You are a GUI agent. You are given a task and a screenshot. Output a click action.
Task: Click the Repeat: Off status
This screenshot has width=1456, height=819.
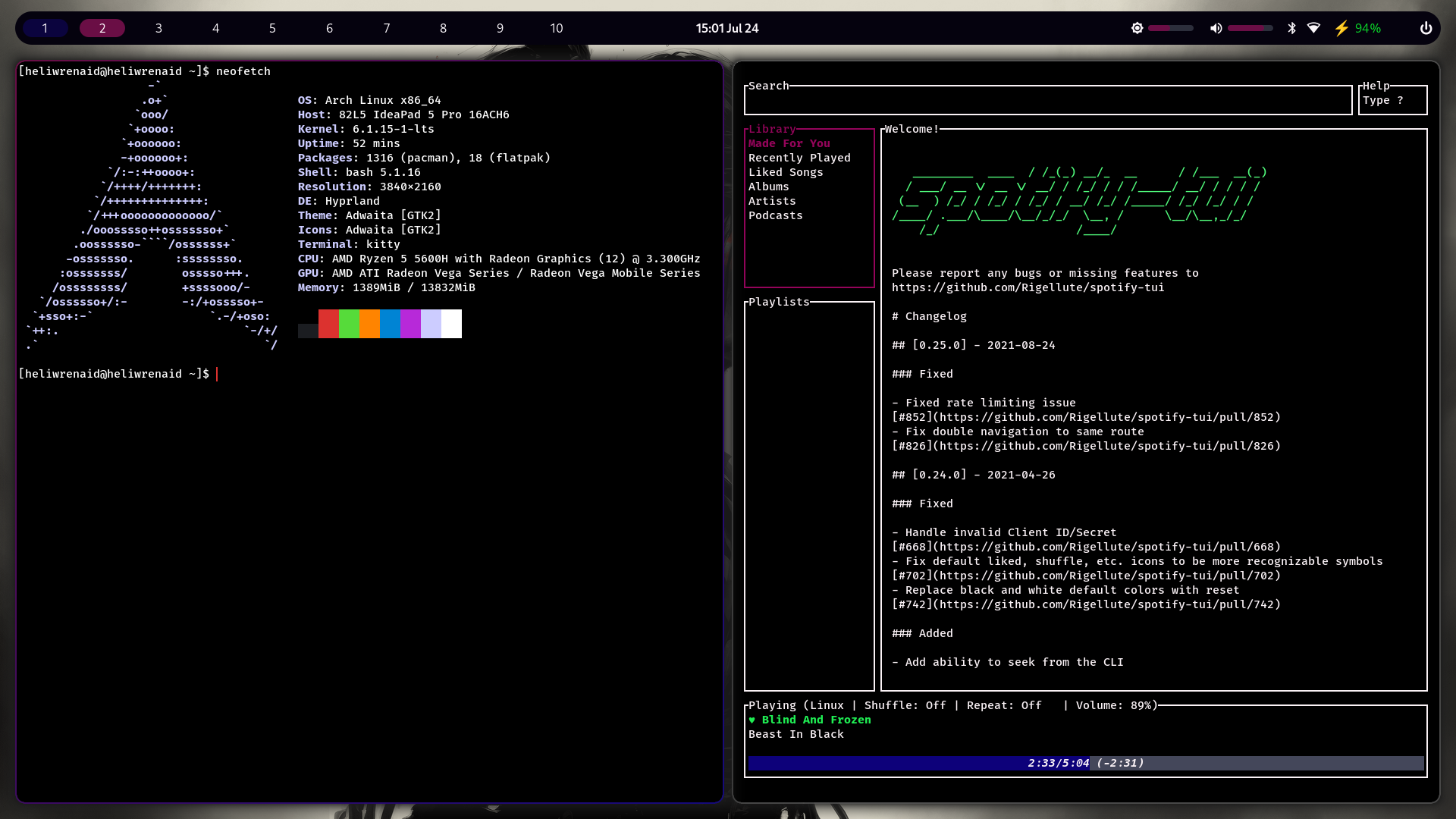pyautogui.click(x=1004, y=705)
